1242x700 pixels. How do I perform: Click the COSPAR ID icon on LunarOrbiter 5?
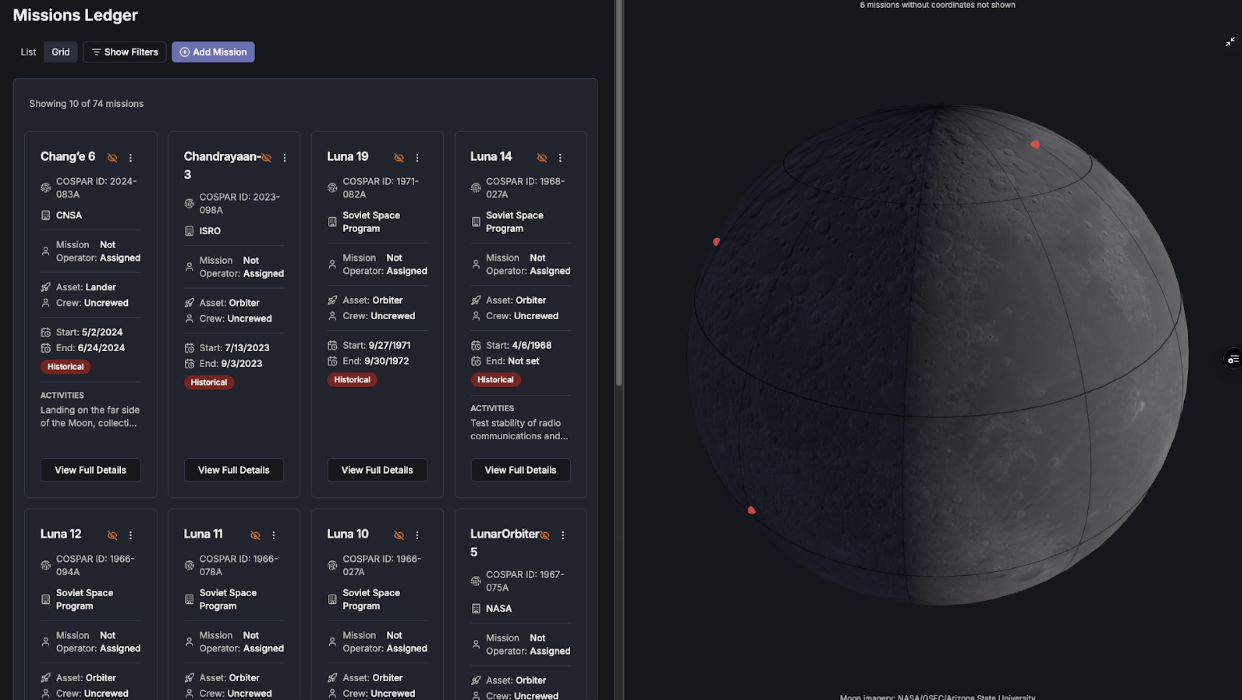[476, 581]
